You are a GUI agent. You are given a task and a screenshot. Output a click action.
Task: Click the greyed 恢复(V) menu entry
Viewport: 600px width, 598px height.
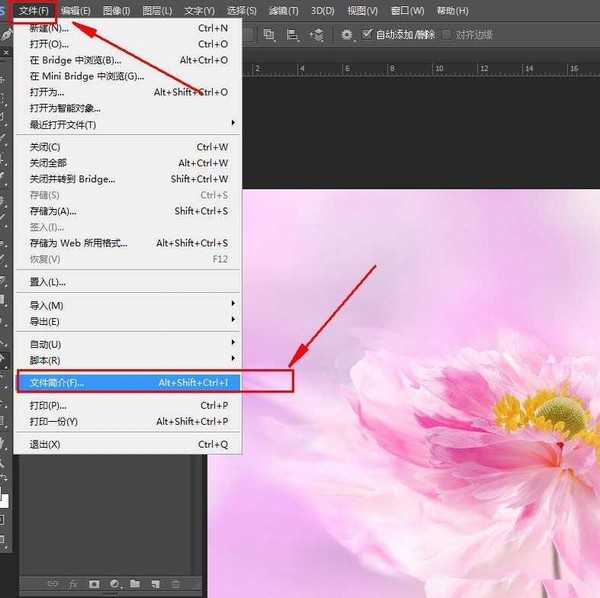click(128, 259)
